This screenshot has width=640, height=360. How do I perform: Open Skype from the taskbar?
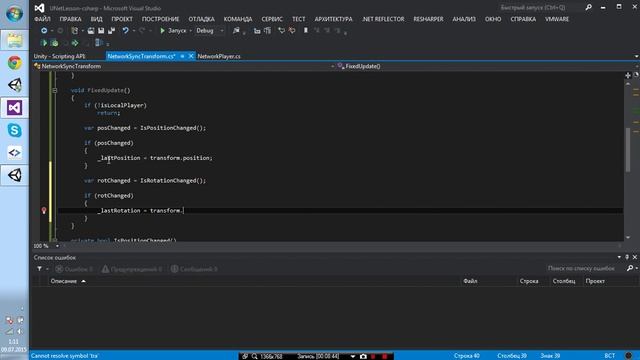coord(14,130)
